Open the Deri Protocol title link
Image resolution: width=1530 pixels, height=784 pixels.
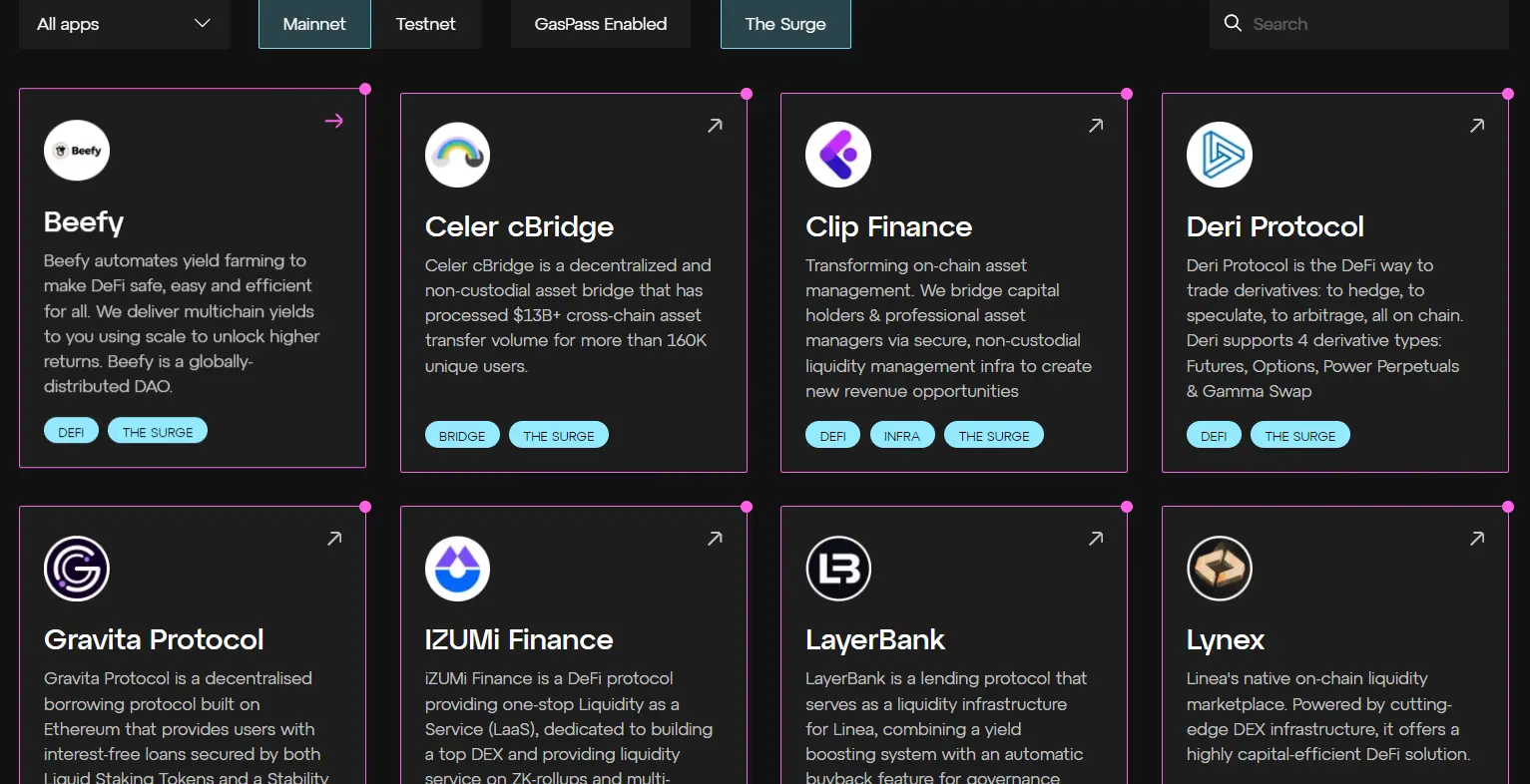click(1275, 226)
